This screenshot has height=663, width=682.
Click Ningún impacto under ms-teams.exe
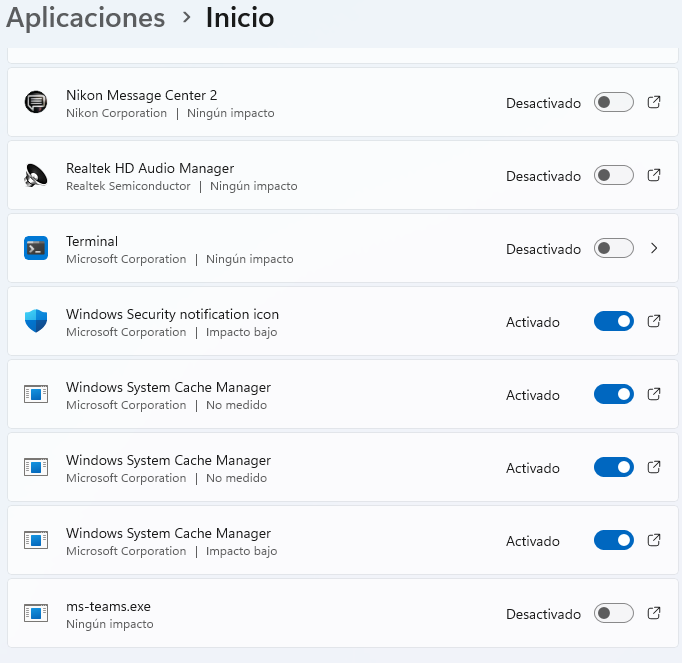pos(110,624)
